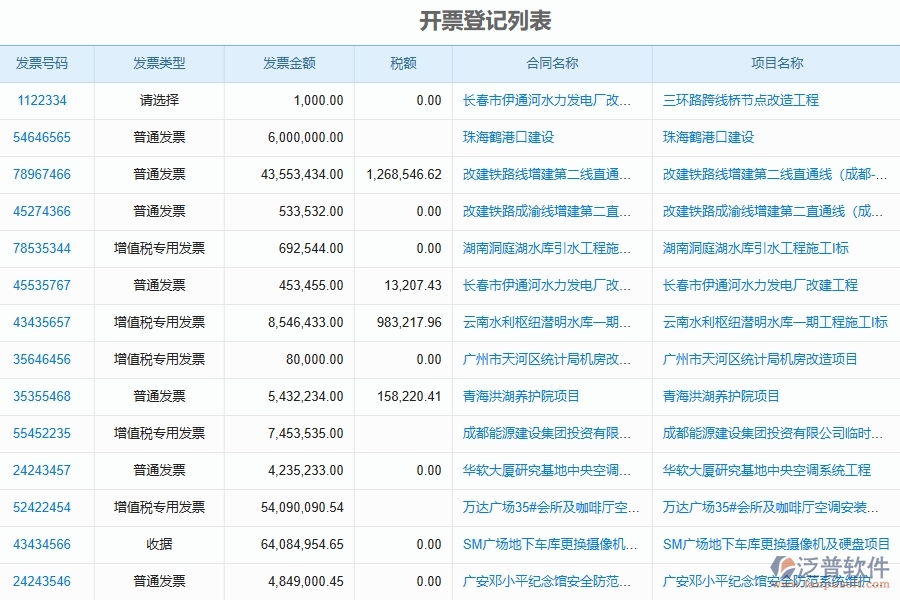Screen dimensions: 900x600
Task: Open contract 湖南洞庭湖水库引水工程施 entry
Action: [x=540, y=248]
